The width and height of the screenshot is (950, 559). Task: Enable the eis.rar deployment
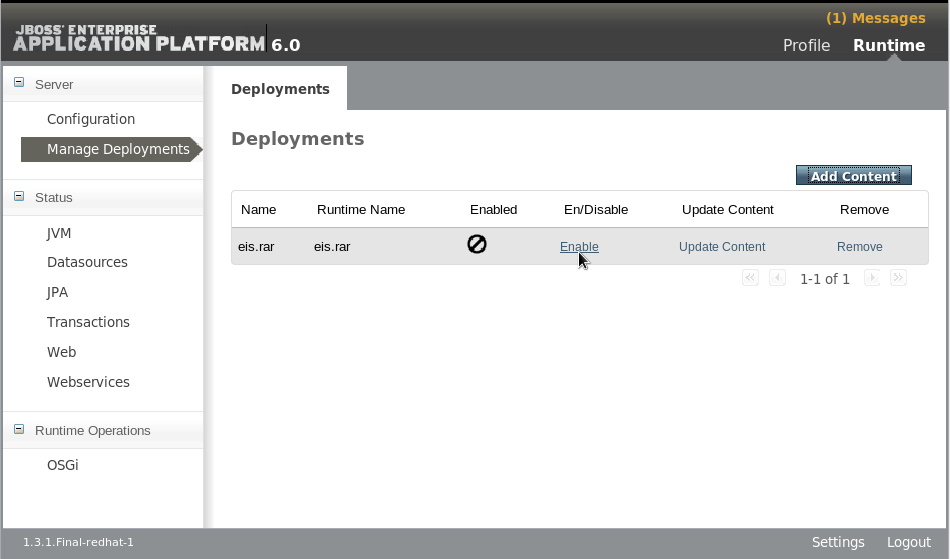(x=579, y=247)
